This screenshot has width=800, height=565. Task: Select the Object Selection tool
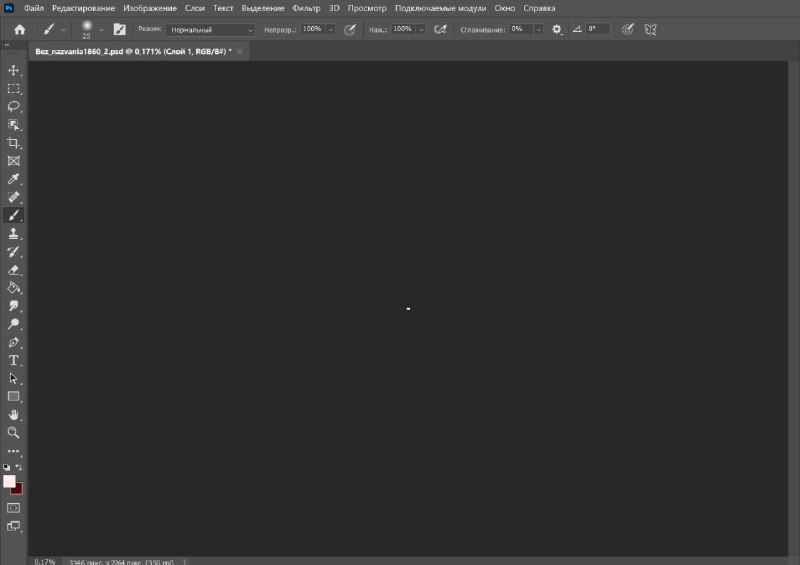(14, 125)
